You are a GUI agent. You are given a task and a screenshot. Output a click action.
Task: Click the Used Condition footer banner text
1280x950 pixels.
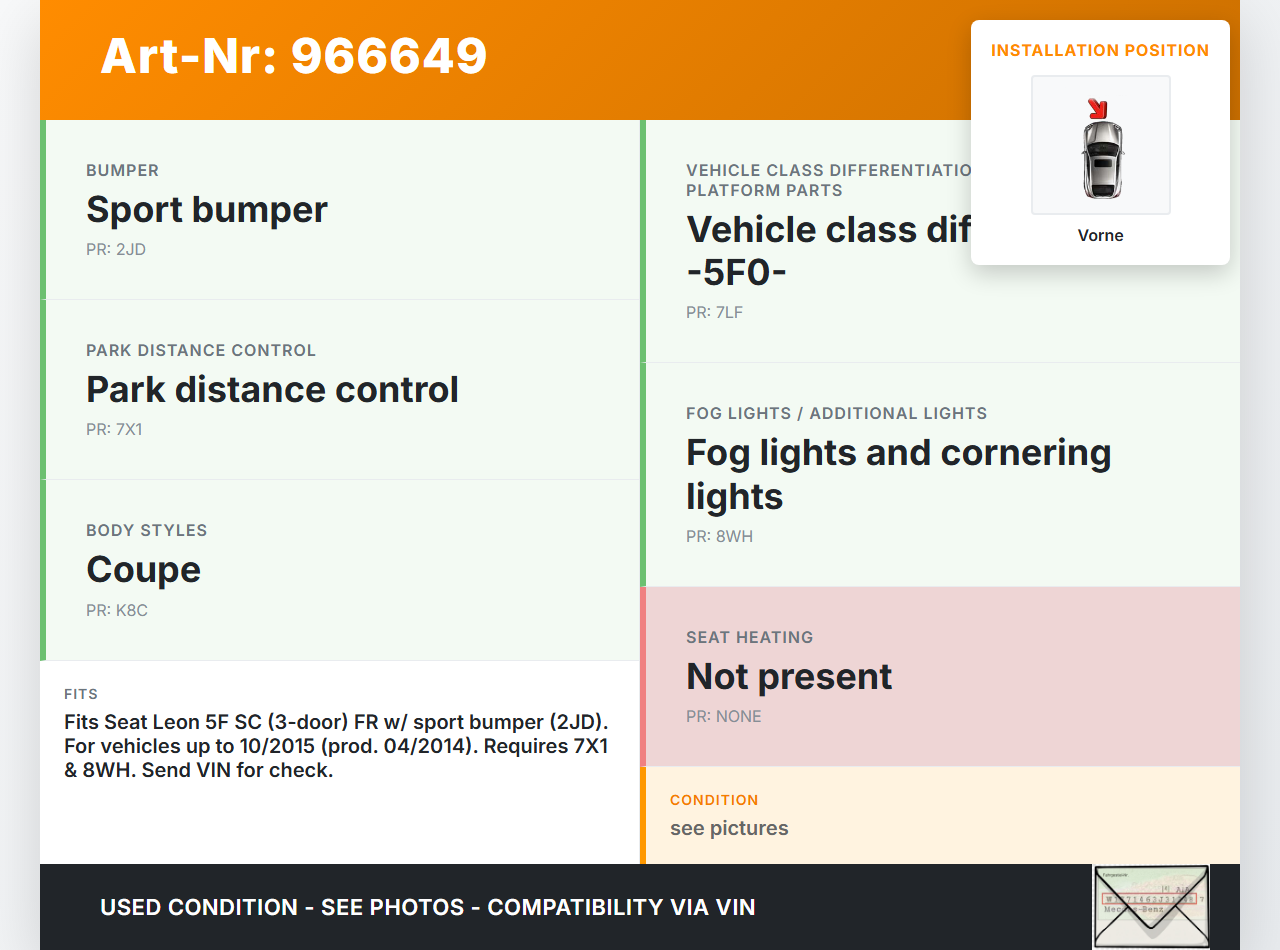(427, 907)
